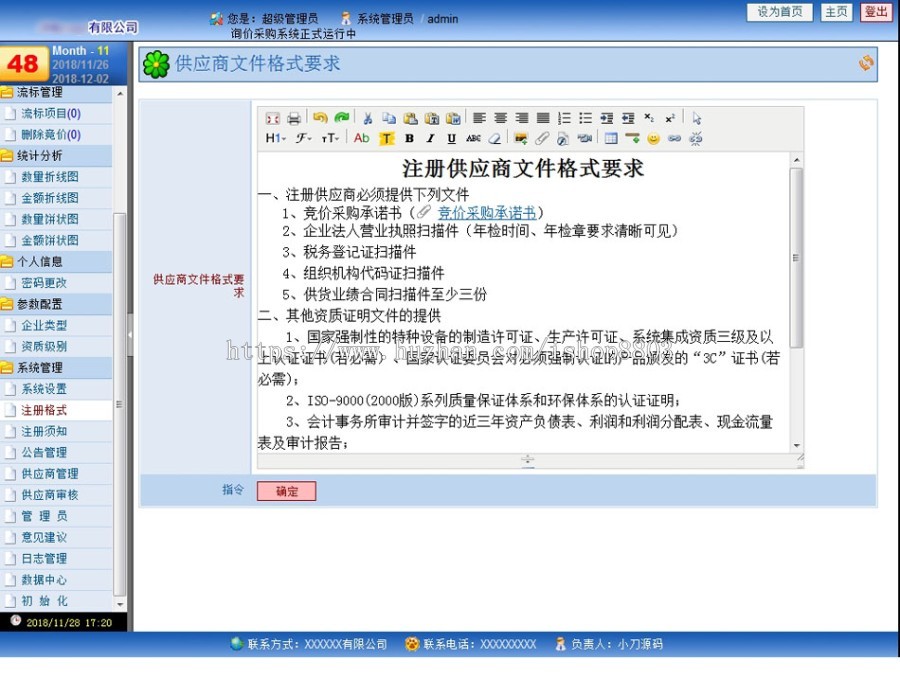Cut selected text with scissors icon
The image size is (900, 697).
tap(368, 118)
